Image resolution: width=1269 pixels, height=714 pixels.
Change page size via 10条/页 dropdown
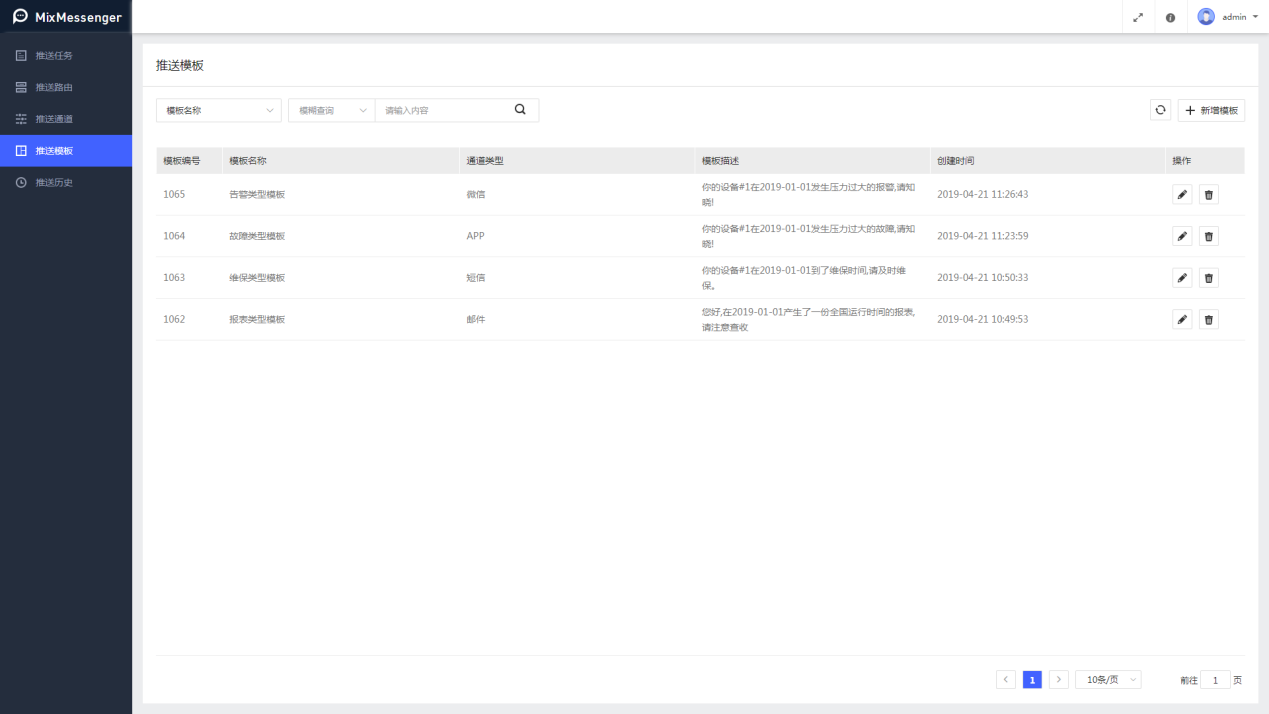pos(1108,680)
